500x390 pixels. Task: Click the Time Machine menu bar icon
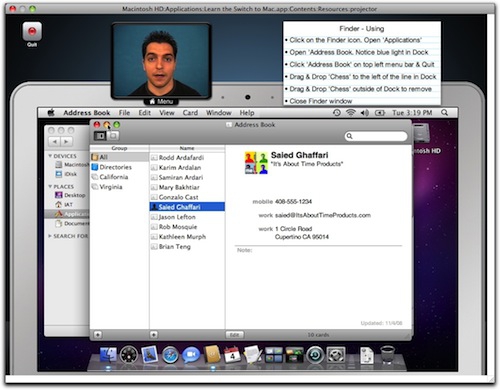(337, 113)
